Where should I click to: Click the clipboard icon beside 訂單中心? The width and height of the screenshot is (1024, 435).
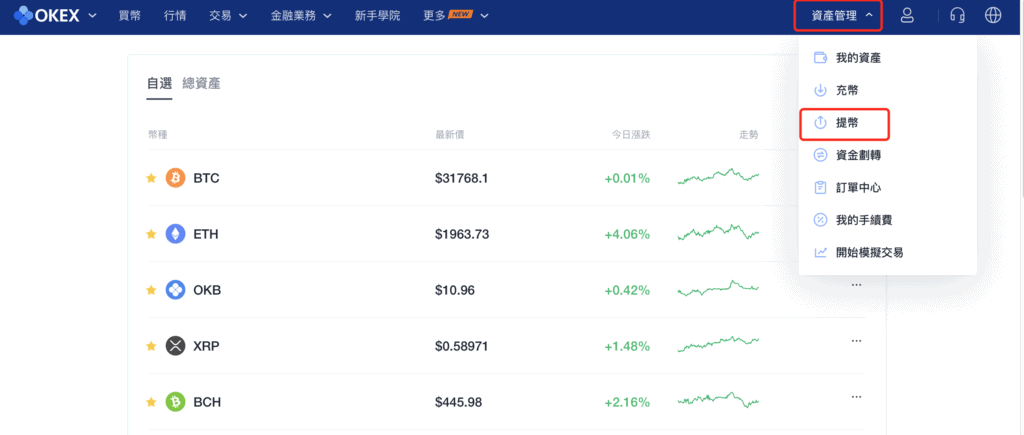(820, 187)
